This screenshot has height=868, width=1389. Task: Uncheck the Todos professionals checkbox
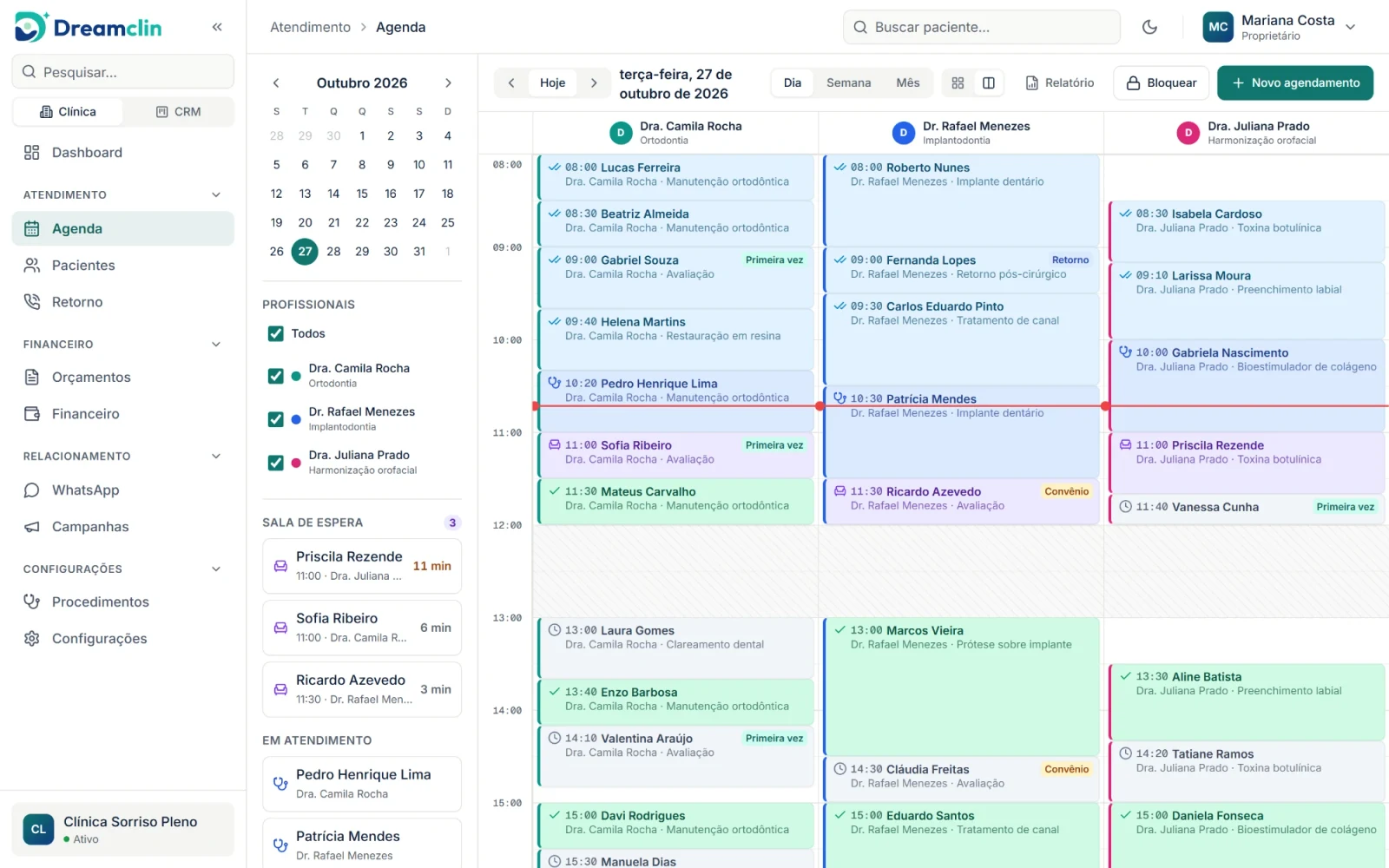coord(276,333)
